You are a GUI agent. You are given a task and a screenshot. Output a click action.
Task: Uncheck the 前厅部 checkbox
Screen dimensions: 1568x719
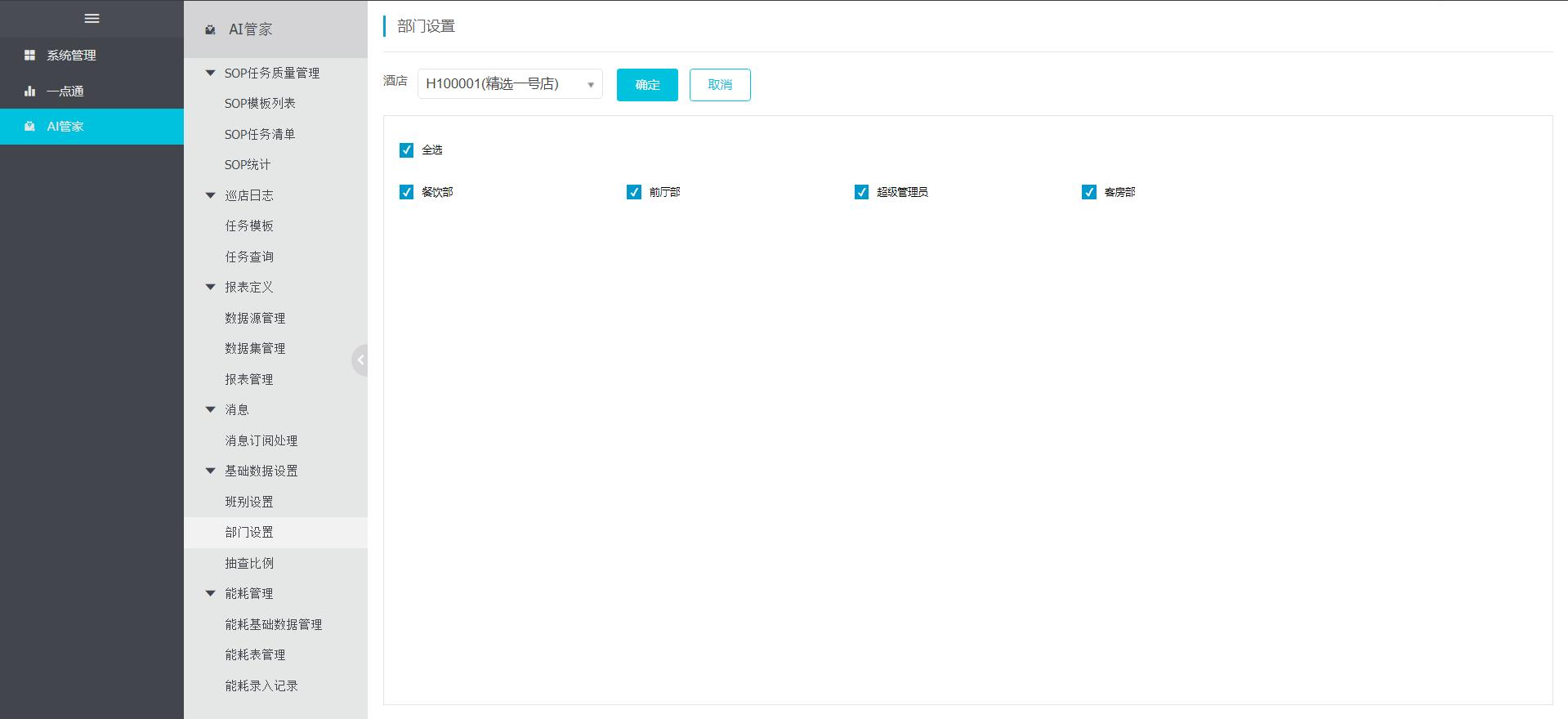pyautogui.click(x=634, y=192)
